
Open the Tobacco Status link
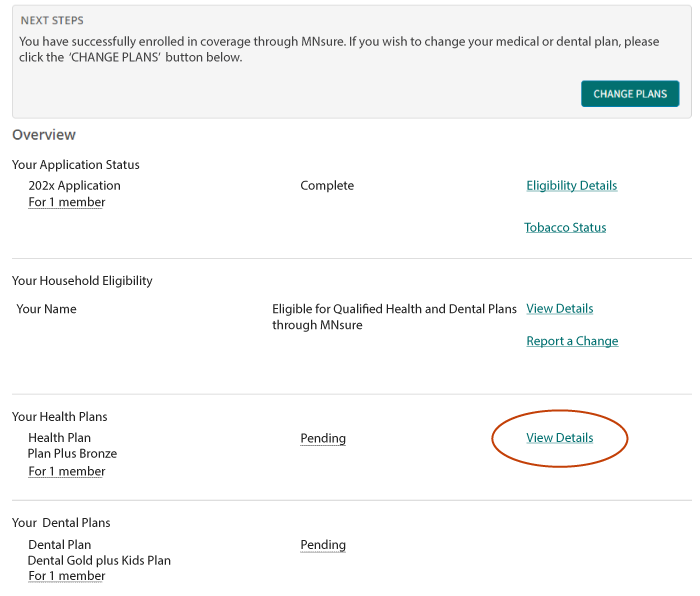click(565, 228)
